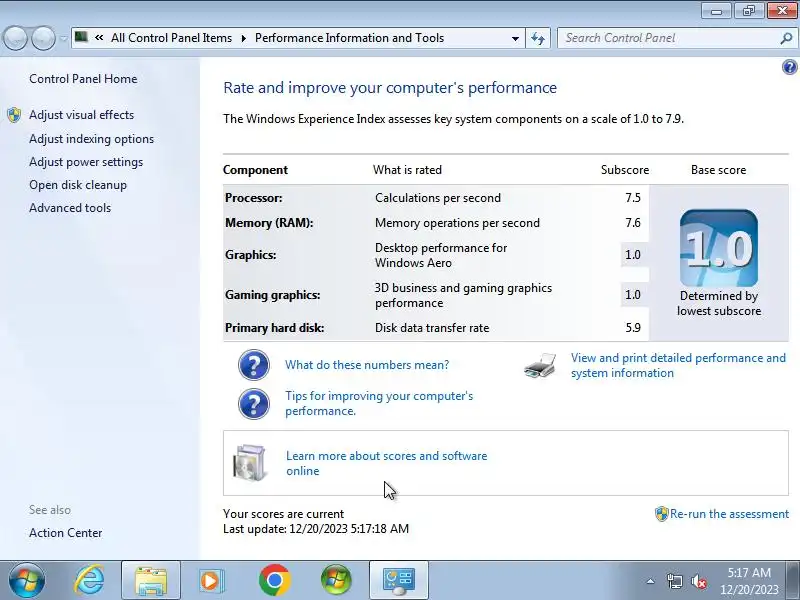This screenshot has width=800, height=600.
Task: Show hidden tray icons arrow
Action: 650,581
